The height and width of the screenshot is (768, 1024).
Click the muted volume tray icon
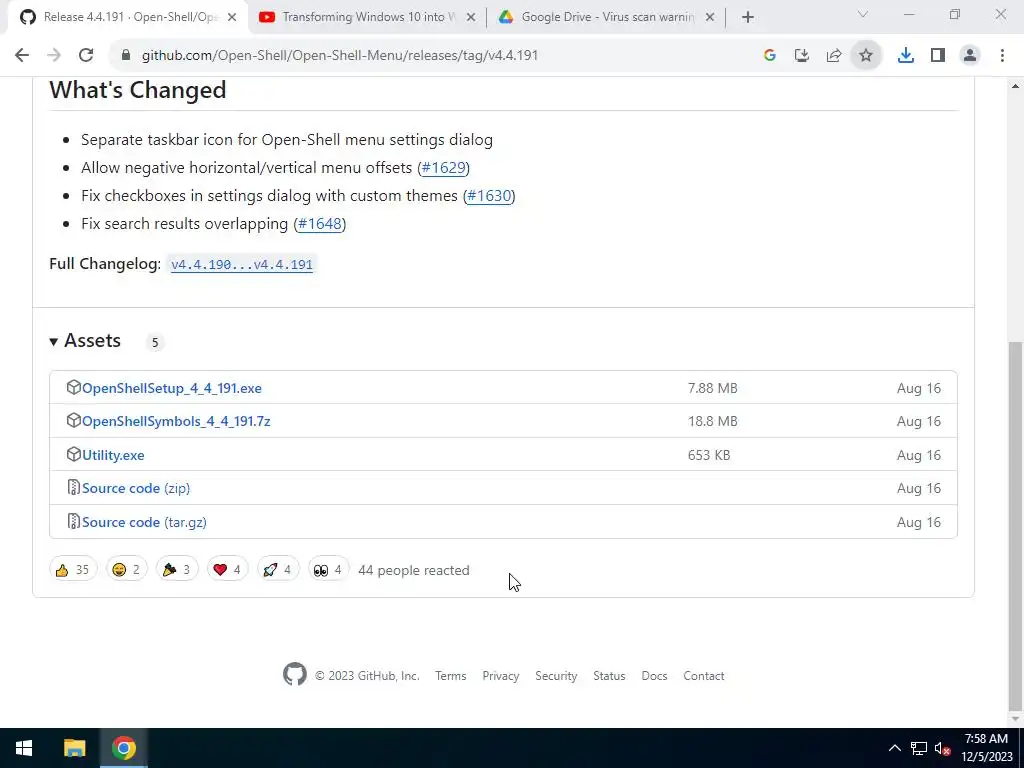coord(942,748)
